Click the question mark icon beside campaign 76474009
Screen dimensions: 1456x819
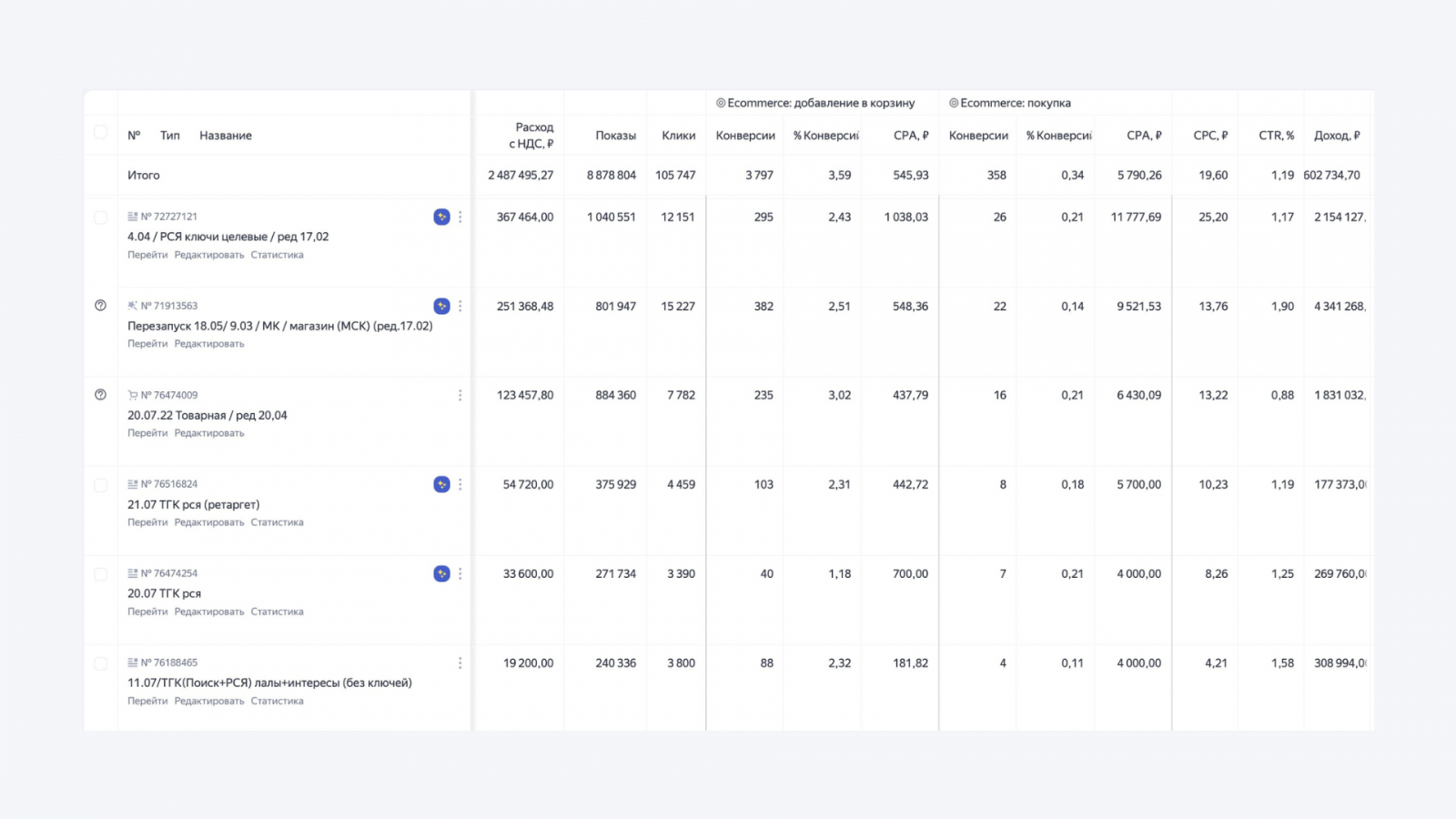pos(101,395)
